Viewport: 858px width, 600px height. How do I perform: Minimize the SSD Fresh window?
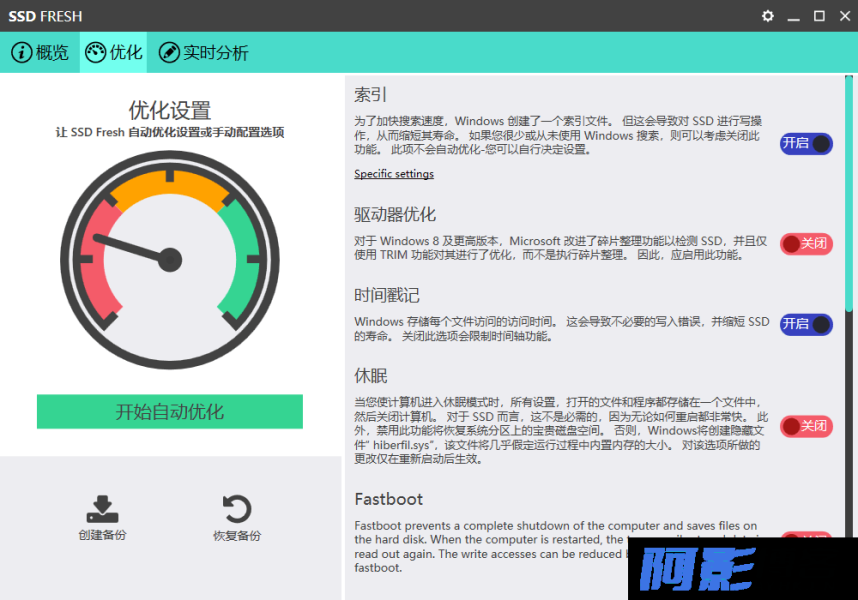click(794, 16)
